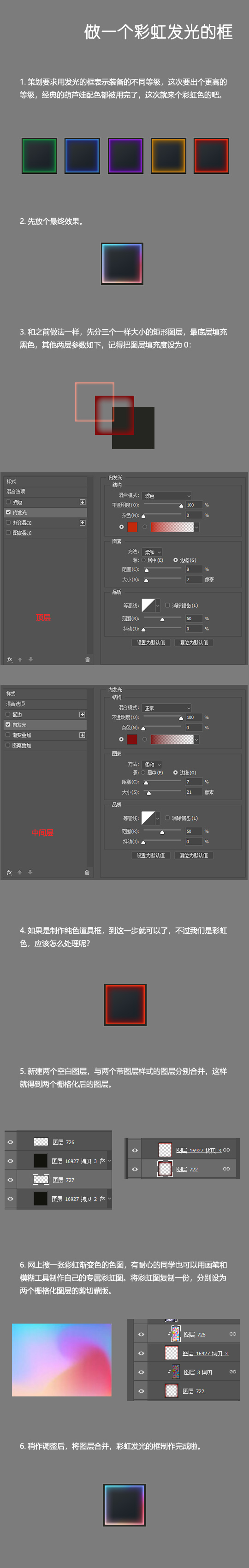Hide layer 图层 726 with its eye icon
Image resolution: width=249 pixels, height=1568 pixels.
click(x=10, y=1142)
